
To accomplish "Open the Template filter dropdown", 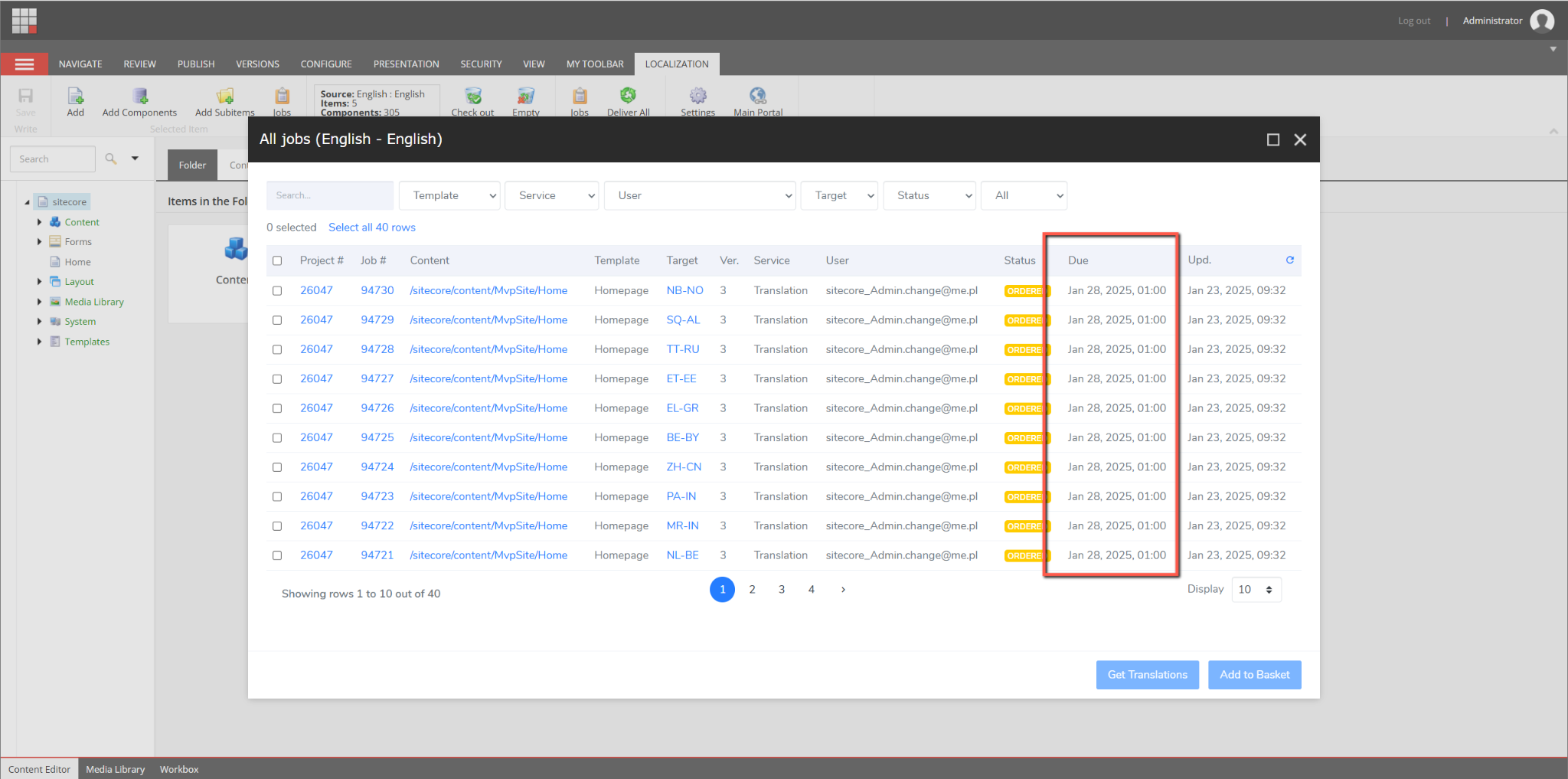I will click(449, 195).
